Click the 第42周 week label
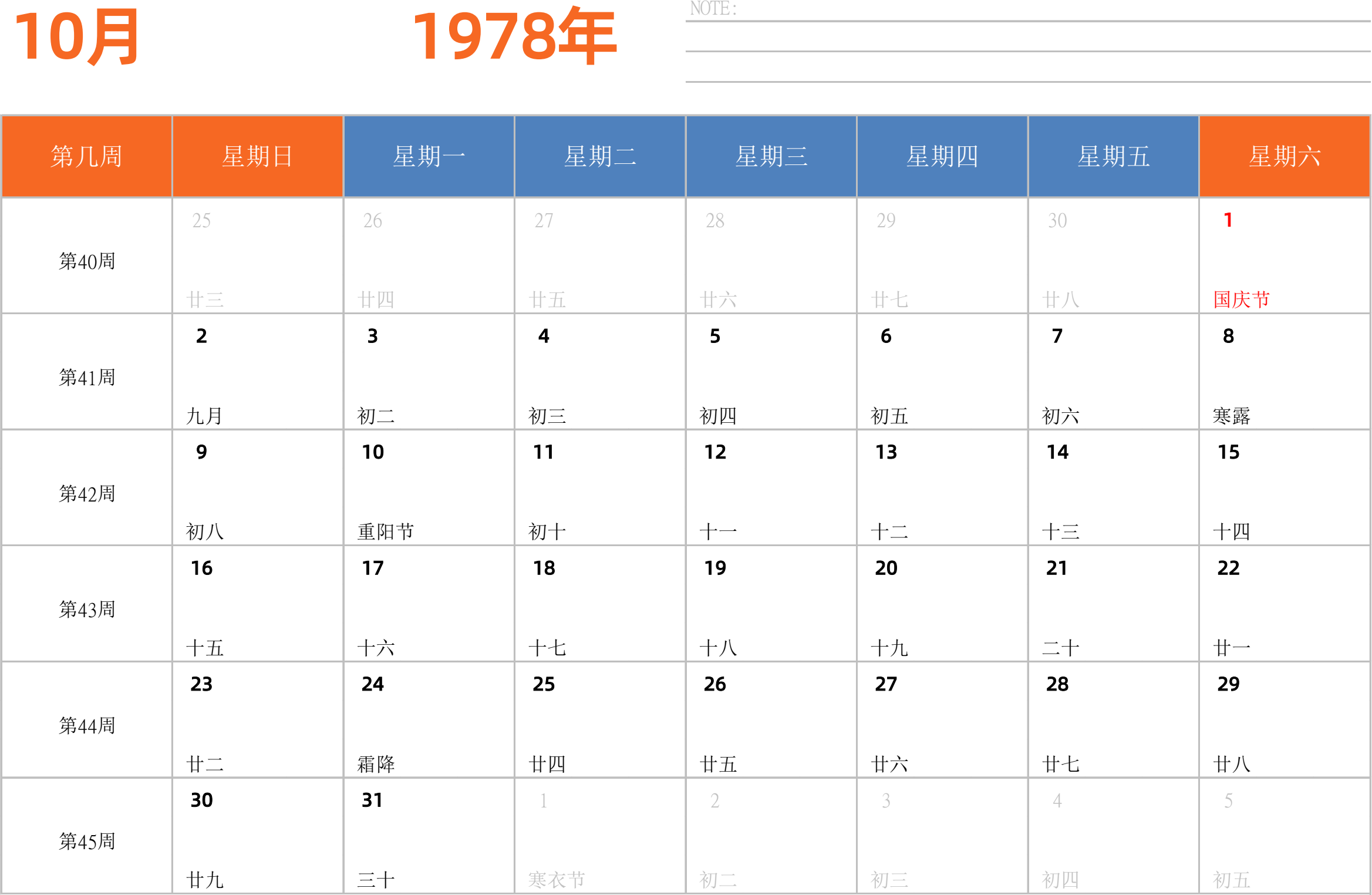Screen dimensions: 1372x895 [x=87, y=494]
